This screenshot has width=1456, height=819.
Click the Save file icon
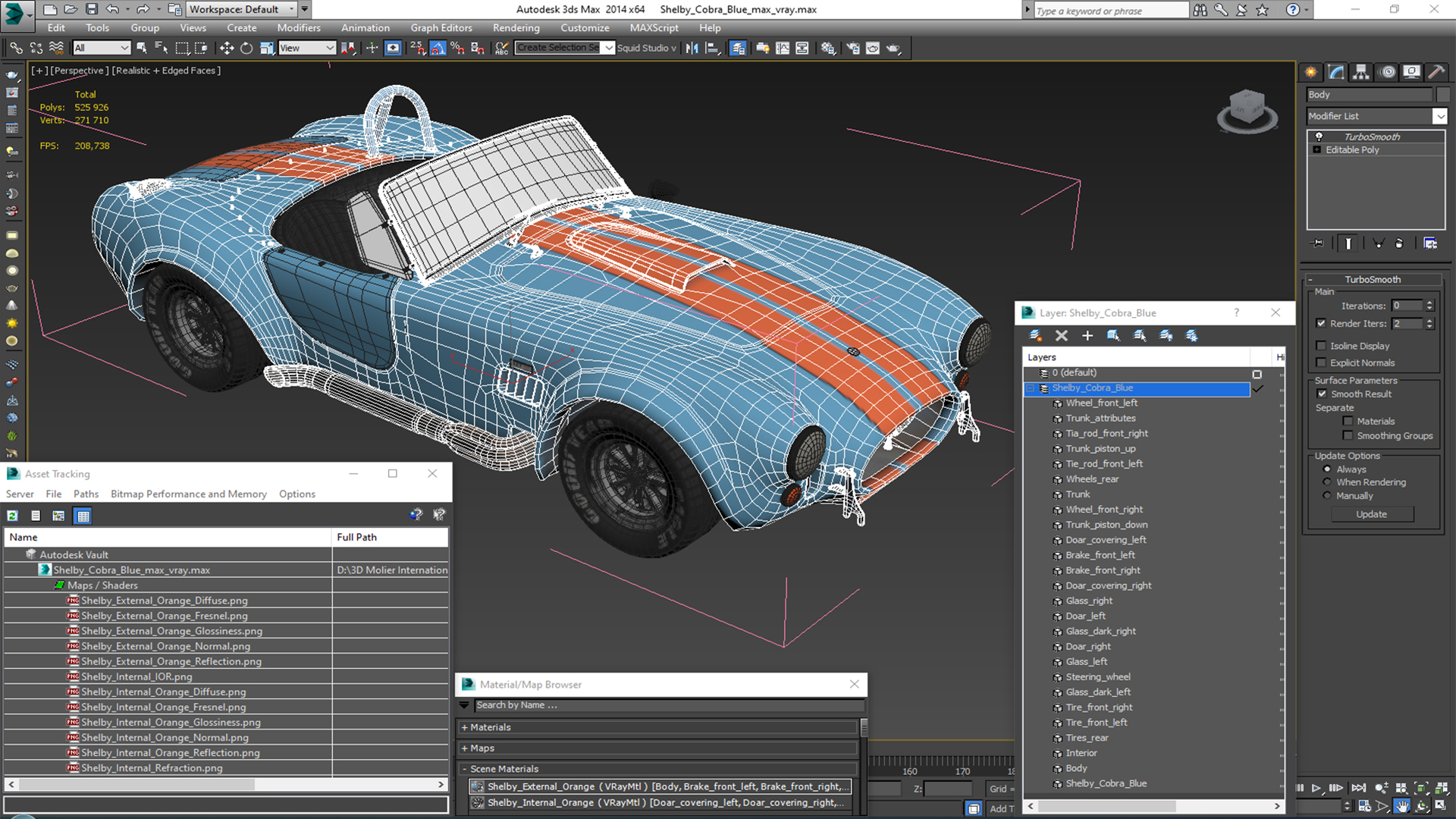tap(92, 9)
